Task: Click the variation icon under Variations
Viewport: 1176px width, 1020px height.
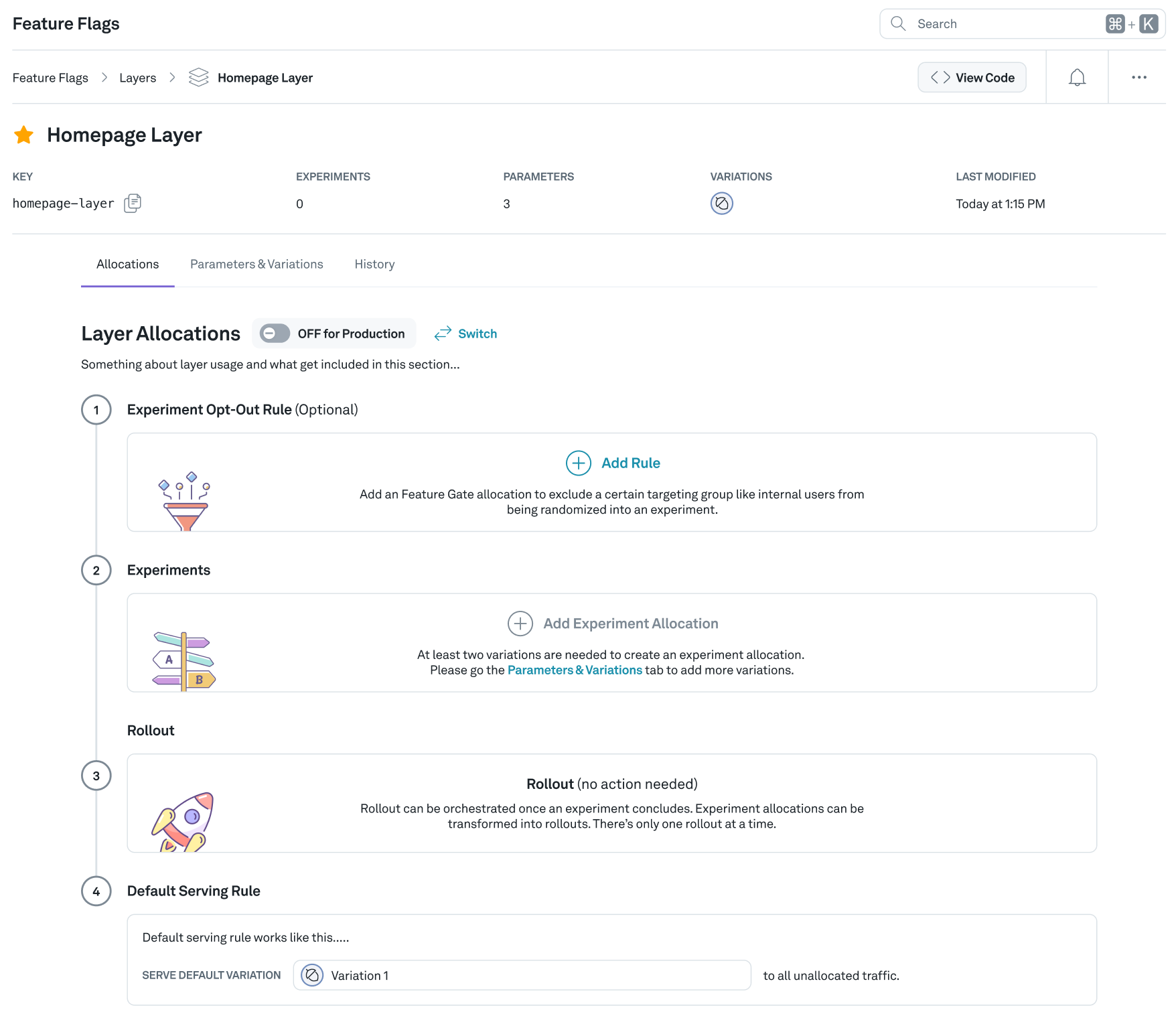Action: coord(721,203)
